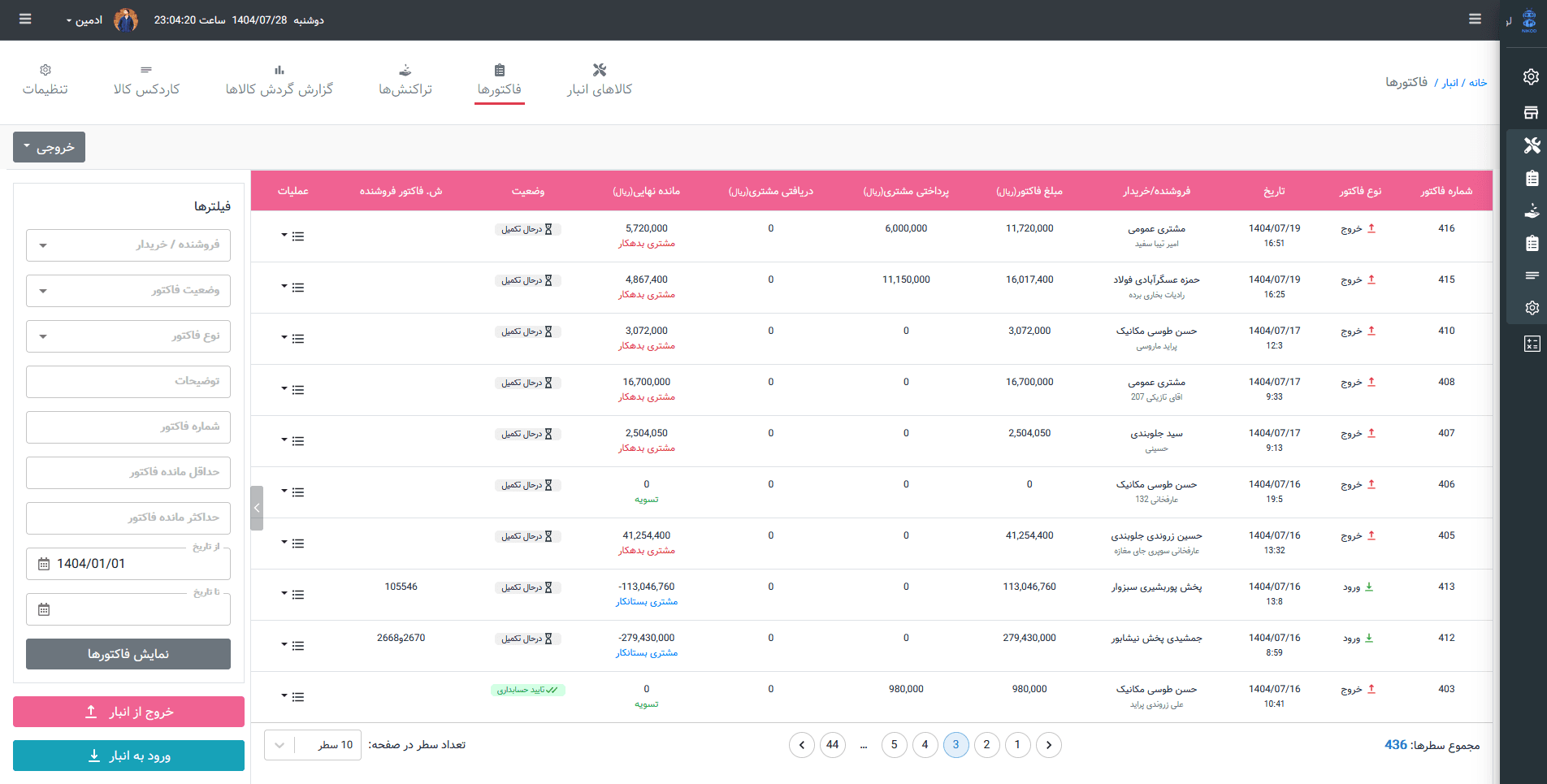Click the admin user avatar
Viewport: 1547px width, 784px height.
point(126,19)
